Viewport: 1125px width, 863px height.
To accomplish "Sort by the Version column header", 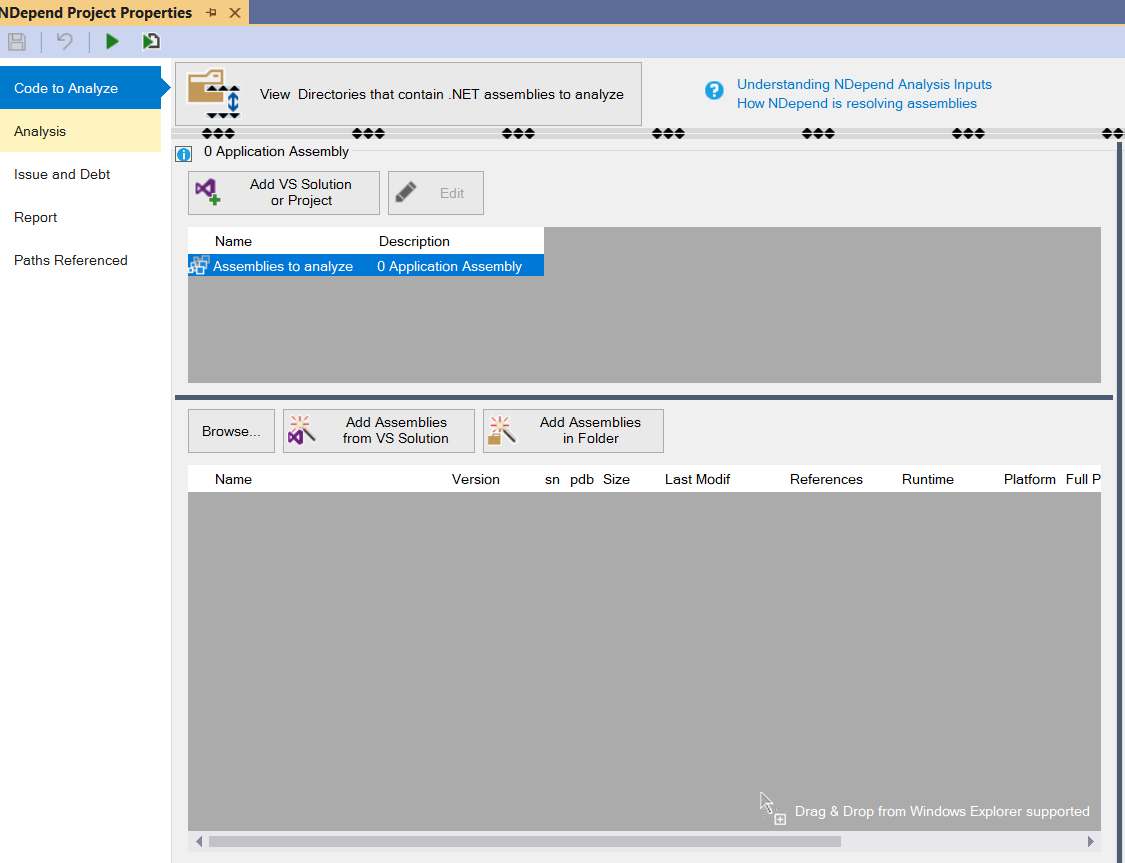I will tap(476, 479).
